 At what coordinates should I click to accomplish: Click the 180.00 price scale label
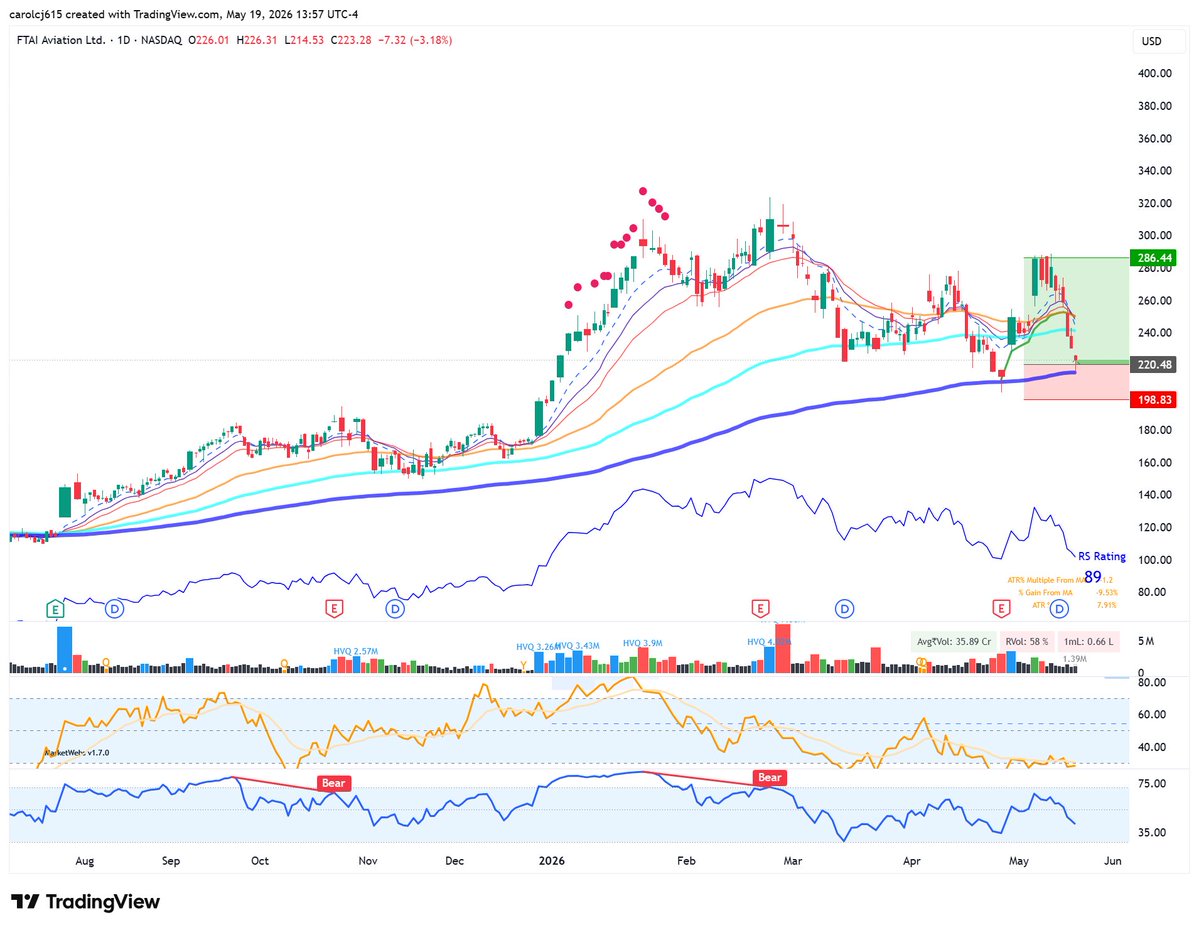[1155, 430]
